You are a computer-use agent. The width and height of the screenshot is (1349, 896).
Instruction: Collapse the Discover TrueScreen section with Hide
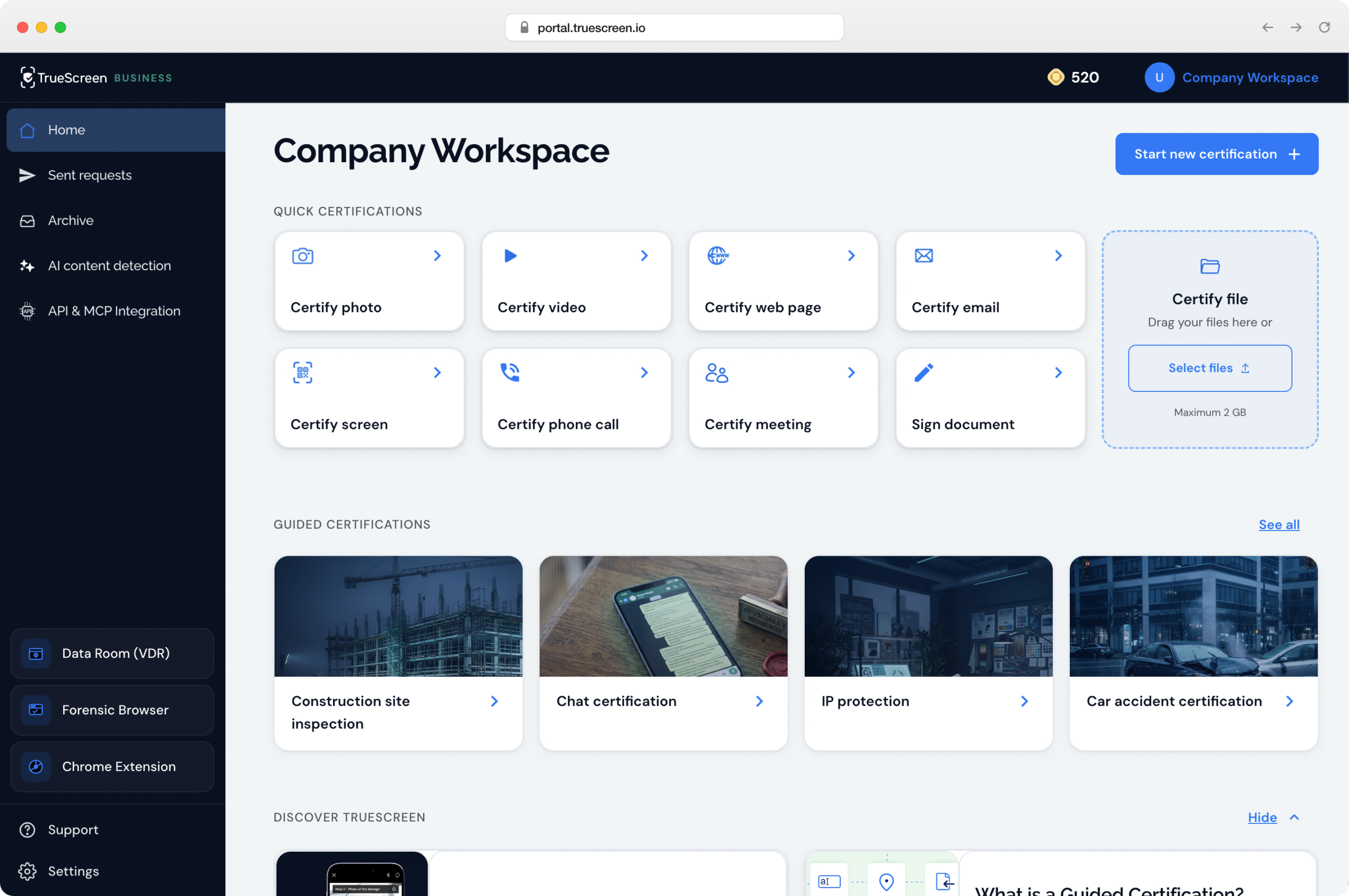[1262, 817]
